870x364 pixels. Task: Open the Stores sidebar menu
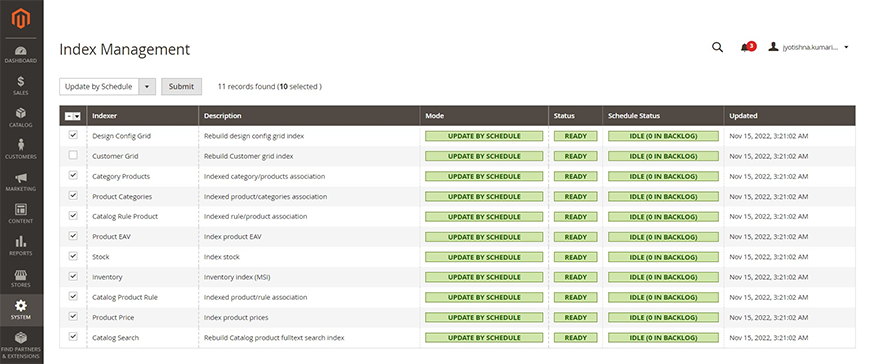[x=21, y=279]
